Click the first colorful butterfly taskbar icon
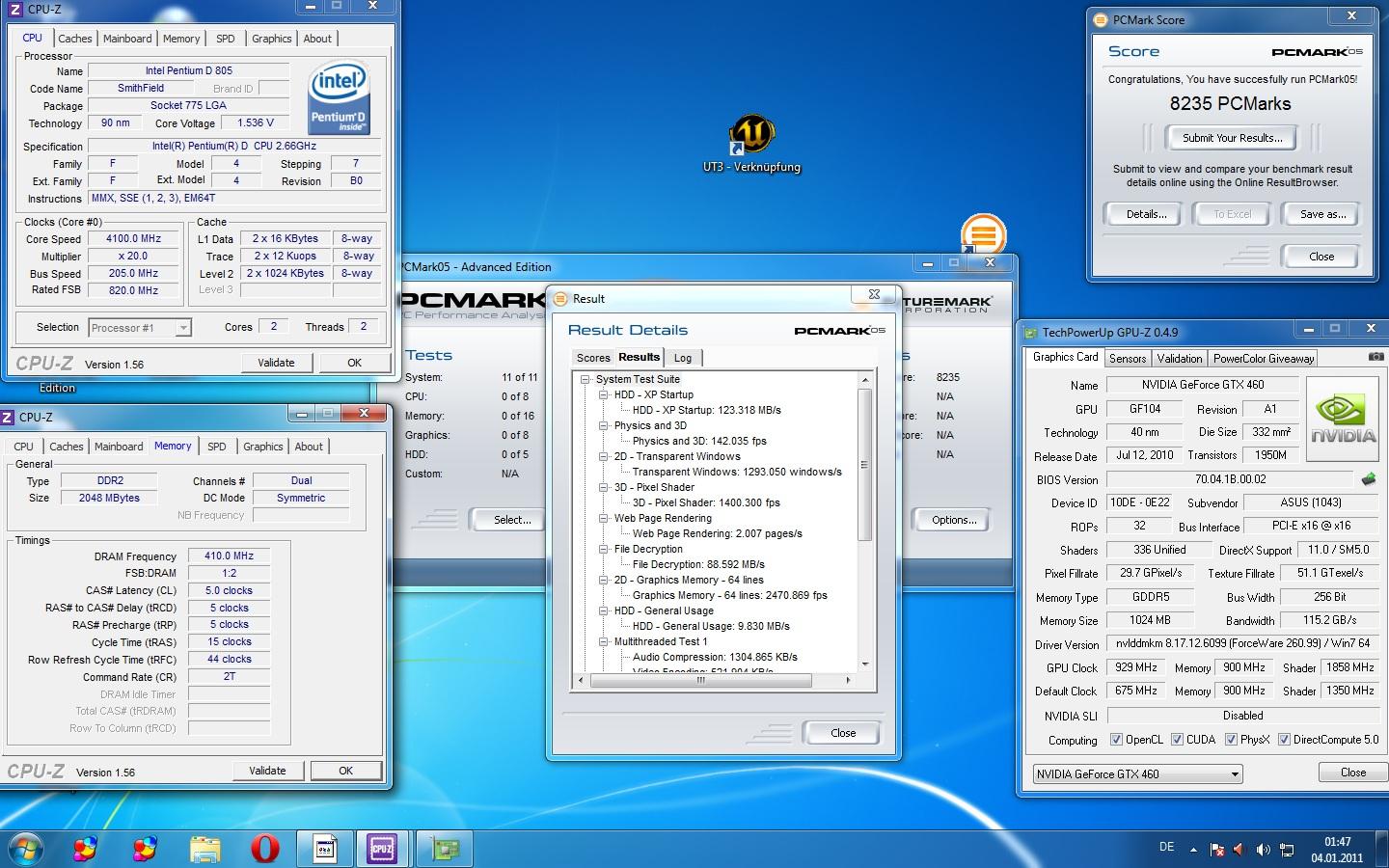This screenshot has height=868, width=1389. (86, 849)
